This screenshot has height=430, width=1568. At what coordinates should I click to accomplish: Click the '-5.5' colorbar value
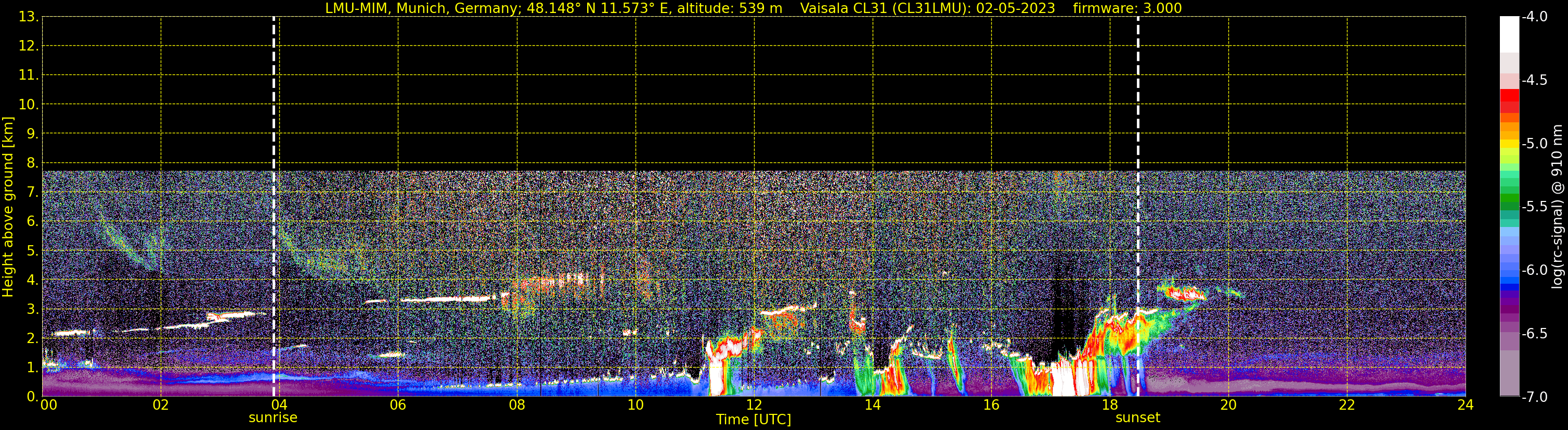pyautogui.click(x=1535, y=207)
